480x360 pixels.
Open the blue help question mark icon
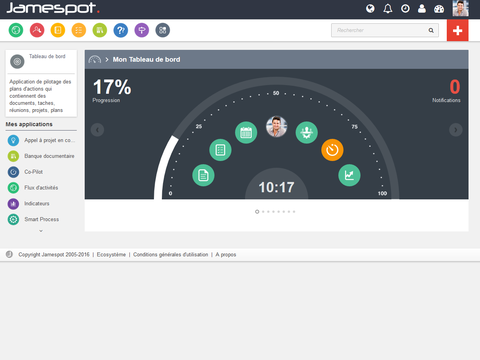(121, 30)
